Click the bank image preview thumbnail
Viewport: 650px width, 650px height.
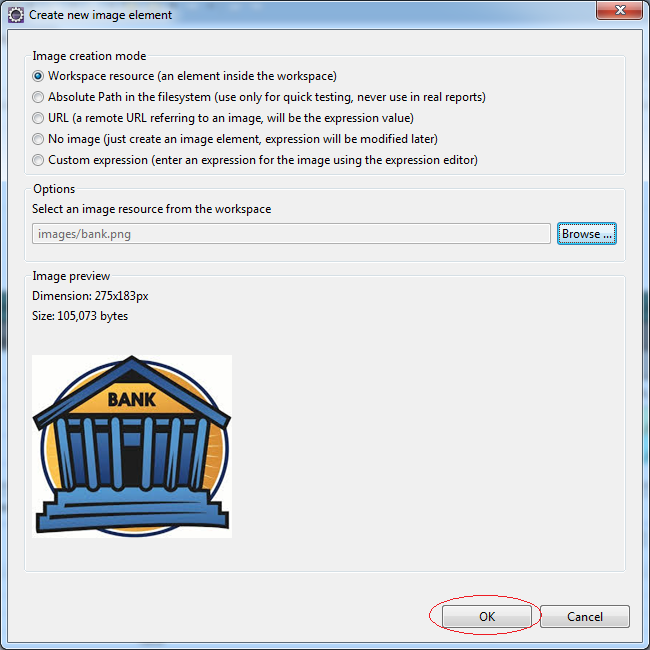132,446
